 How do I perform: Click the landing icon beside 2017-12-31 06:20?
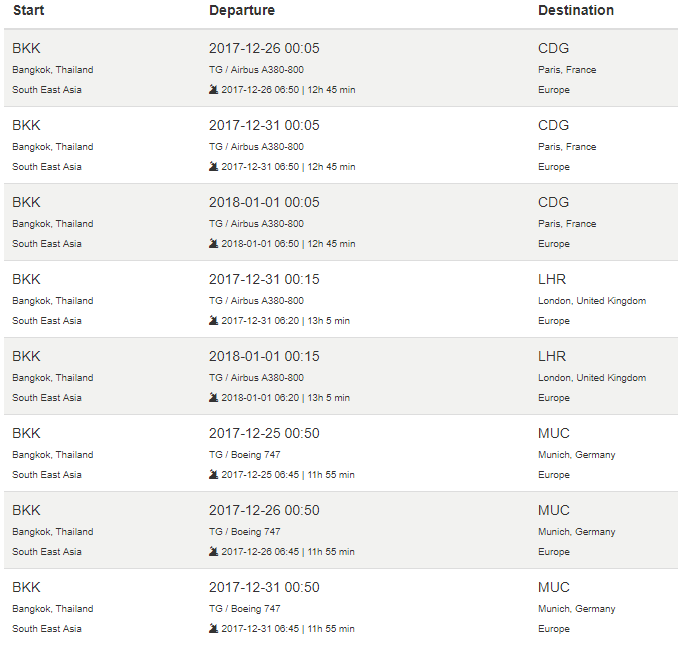point(213,321)
